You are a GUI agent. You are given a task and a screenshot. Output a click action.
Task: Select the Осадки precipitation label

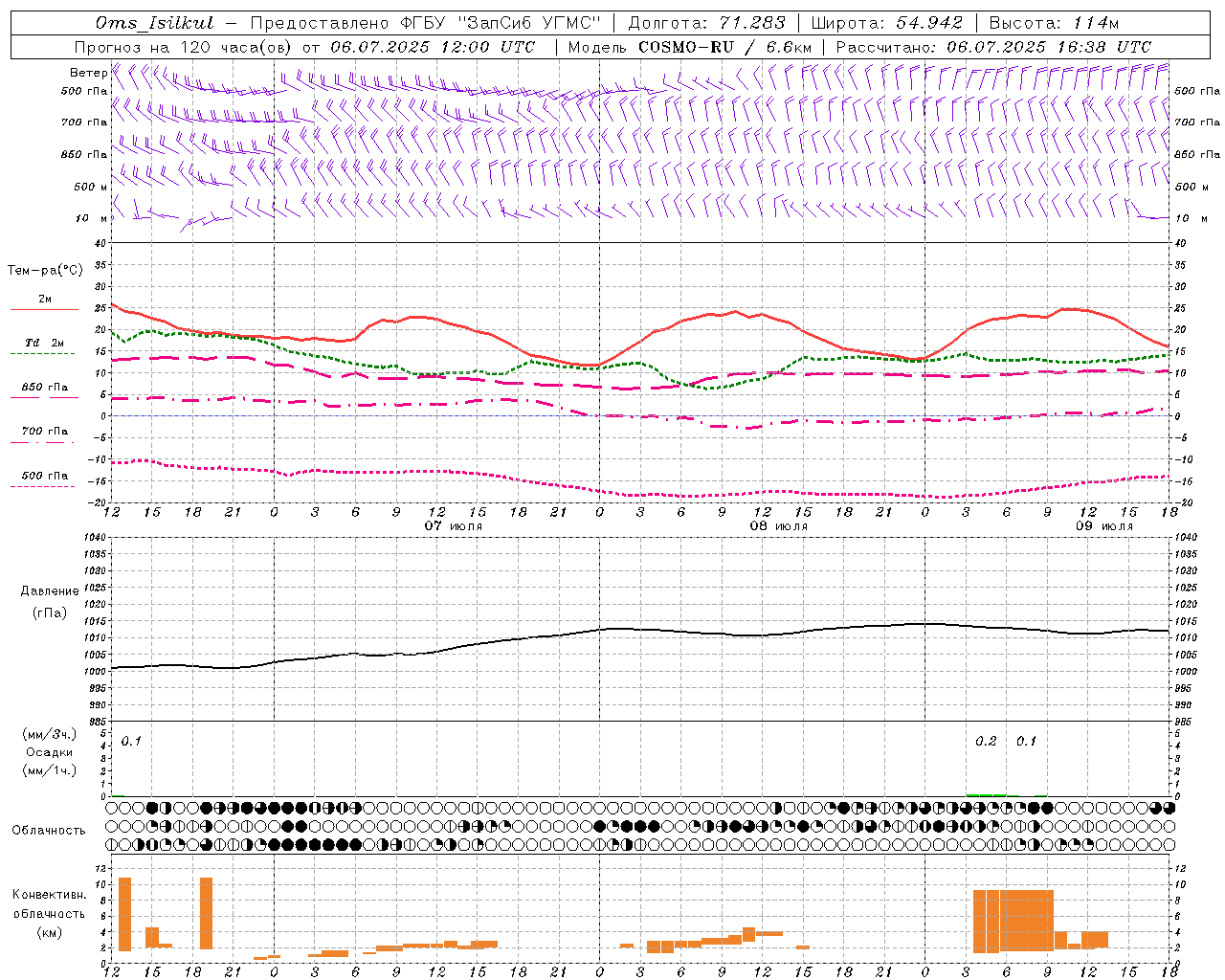tap(49, 752)
